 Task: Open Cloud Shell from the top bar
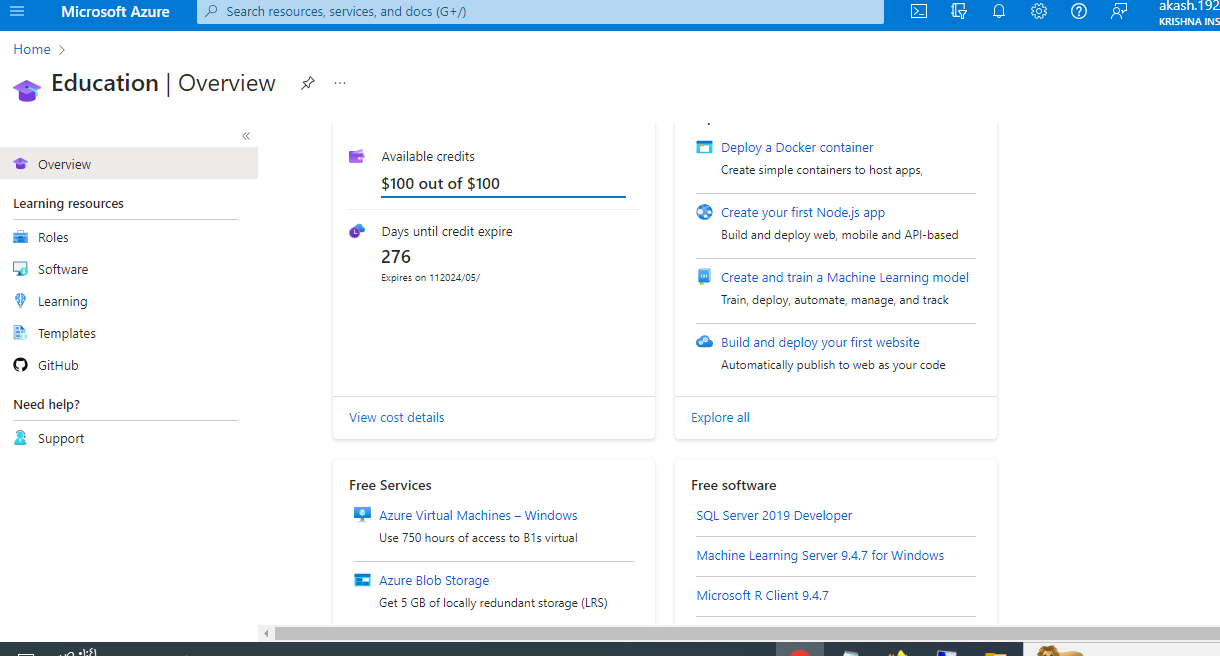pos(918,12)
